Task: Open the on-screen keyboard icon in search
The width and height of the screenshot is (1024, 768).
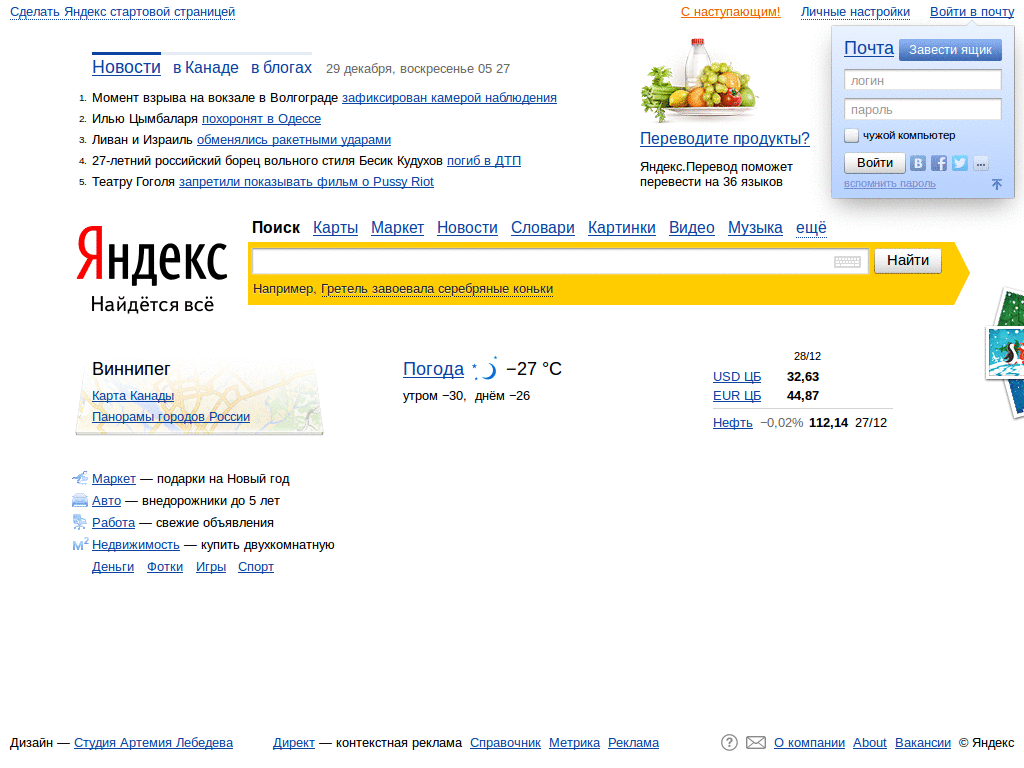Action: pos(847,261)
